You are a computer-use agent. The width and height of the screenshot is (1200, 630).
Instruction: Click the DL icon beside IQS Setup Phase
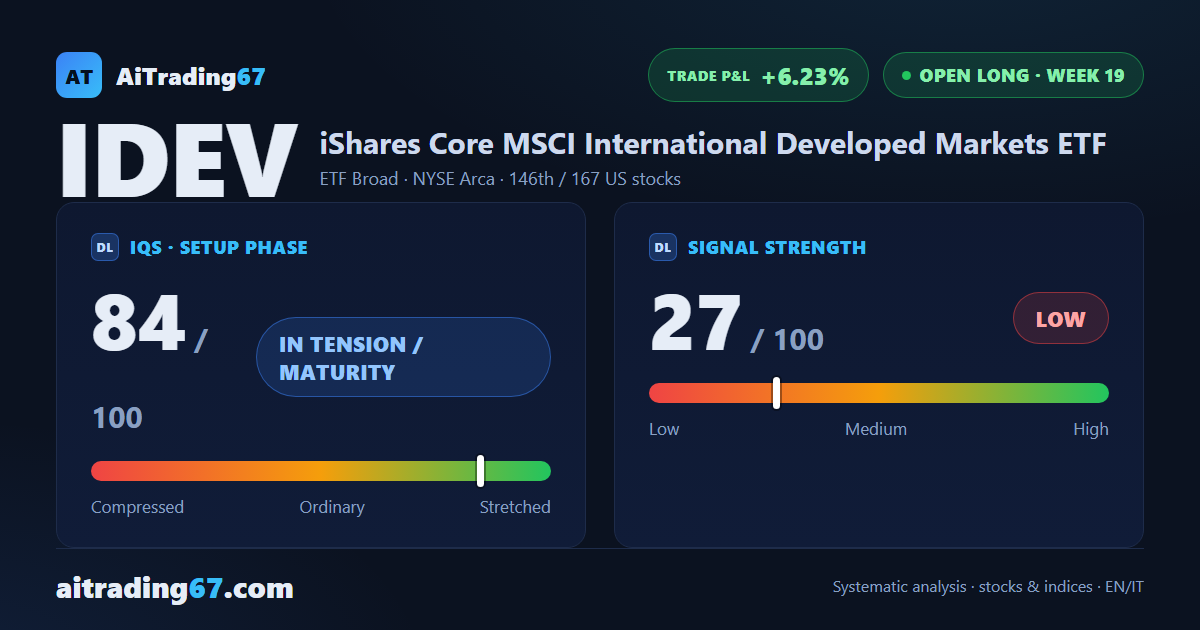(105, 247)
